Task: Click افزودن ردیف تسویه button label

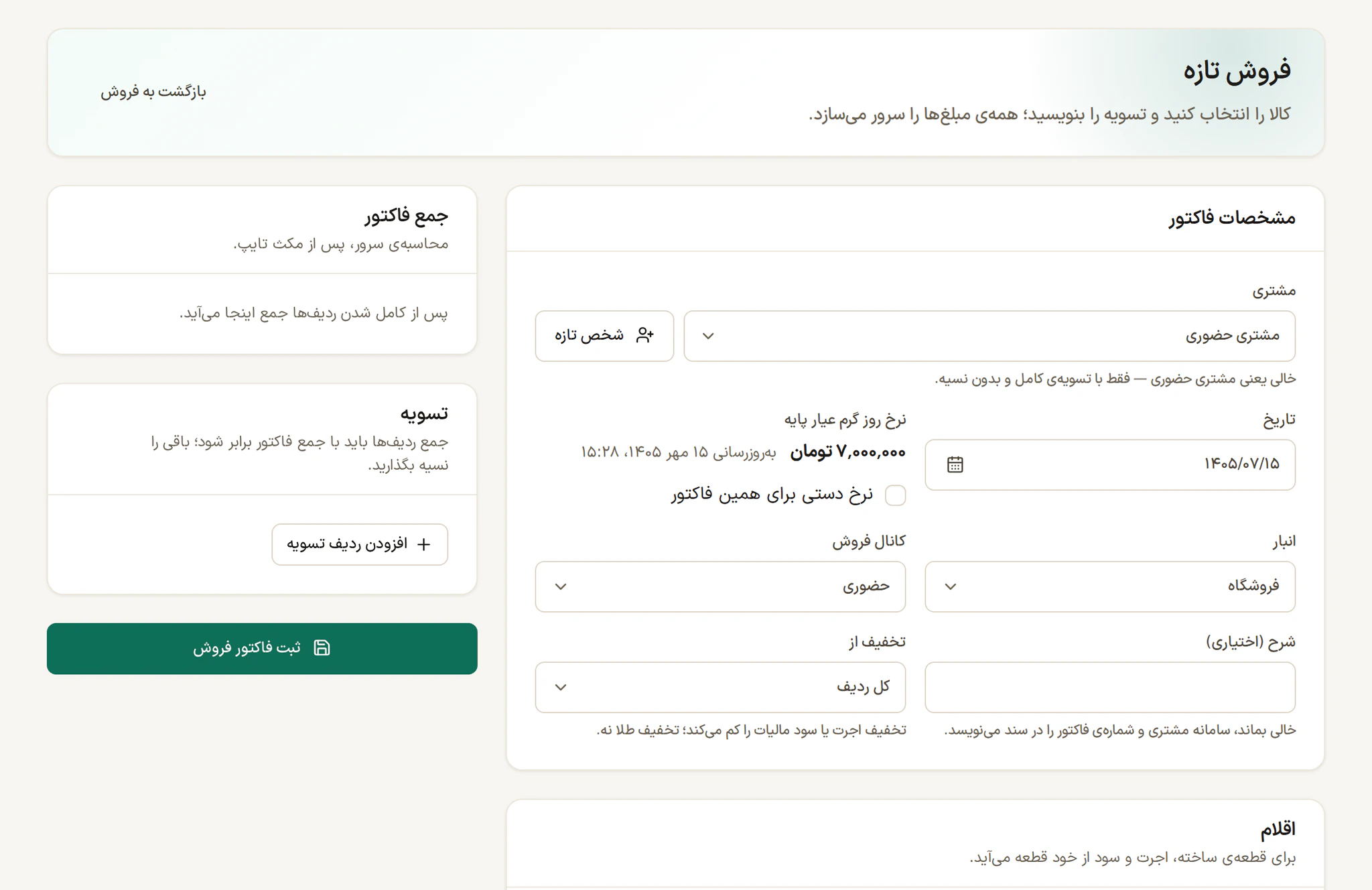Action: coord(347,544)
